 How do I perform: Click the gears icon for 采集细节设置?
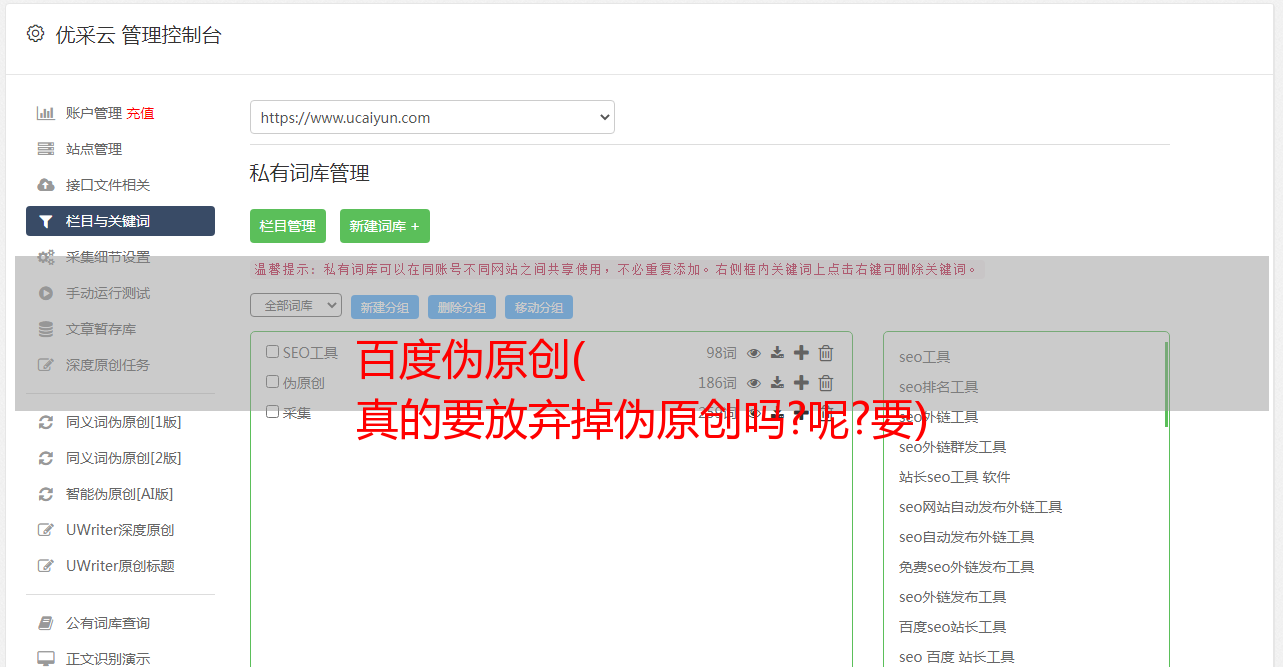coord(46,257)
